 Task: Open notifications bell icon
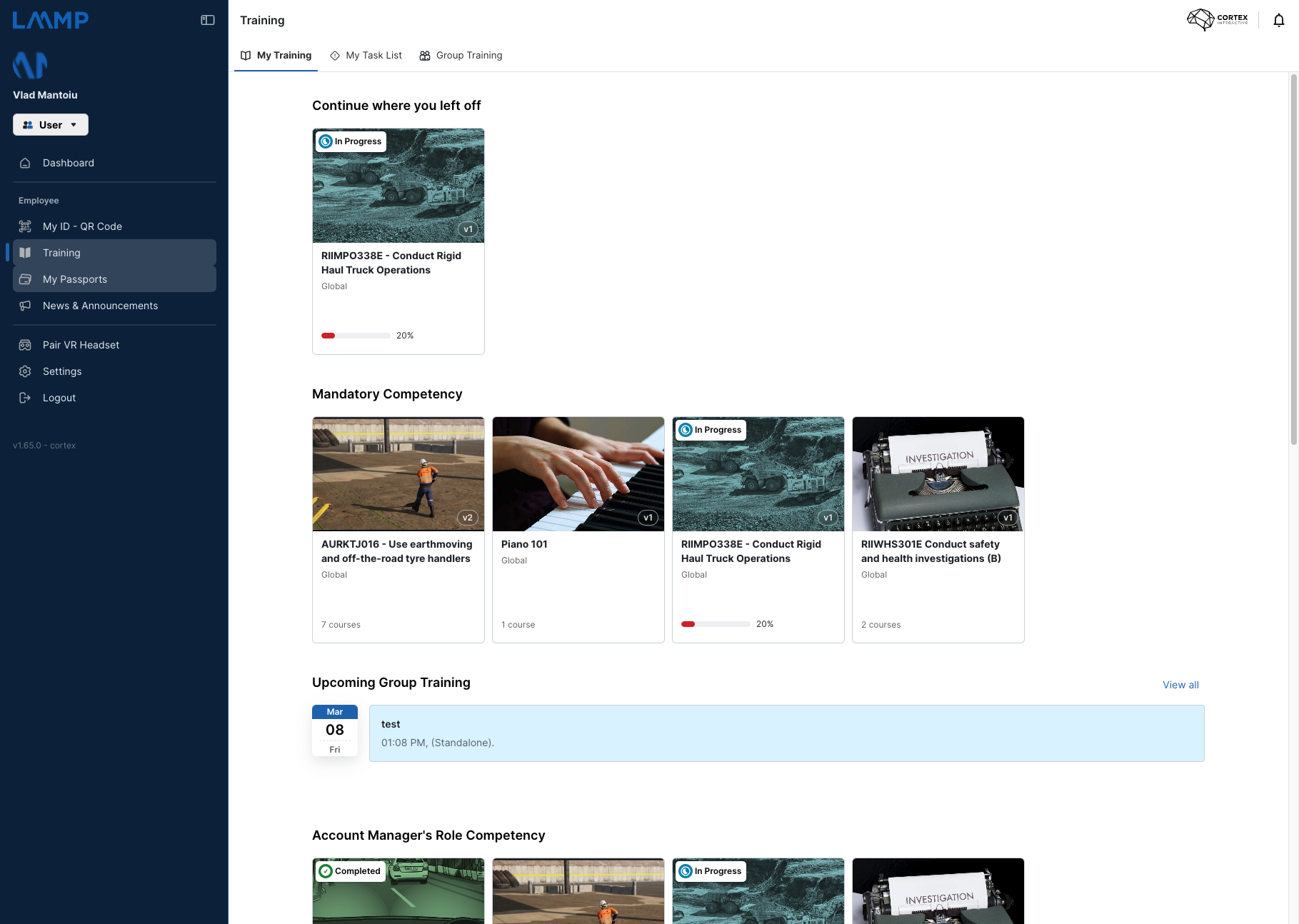1279,20
